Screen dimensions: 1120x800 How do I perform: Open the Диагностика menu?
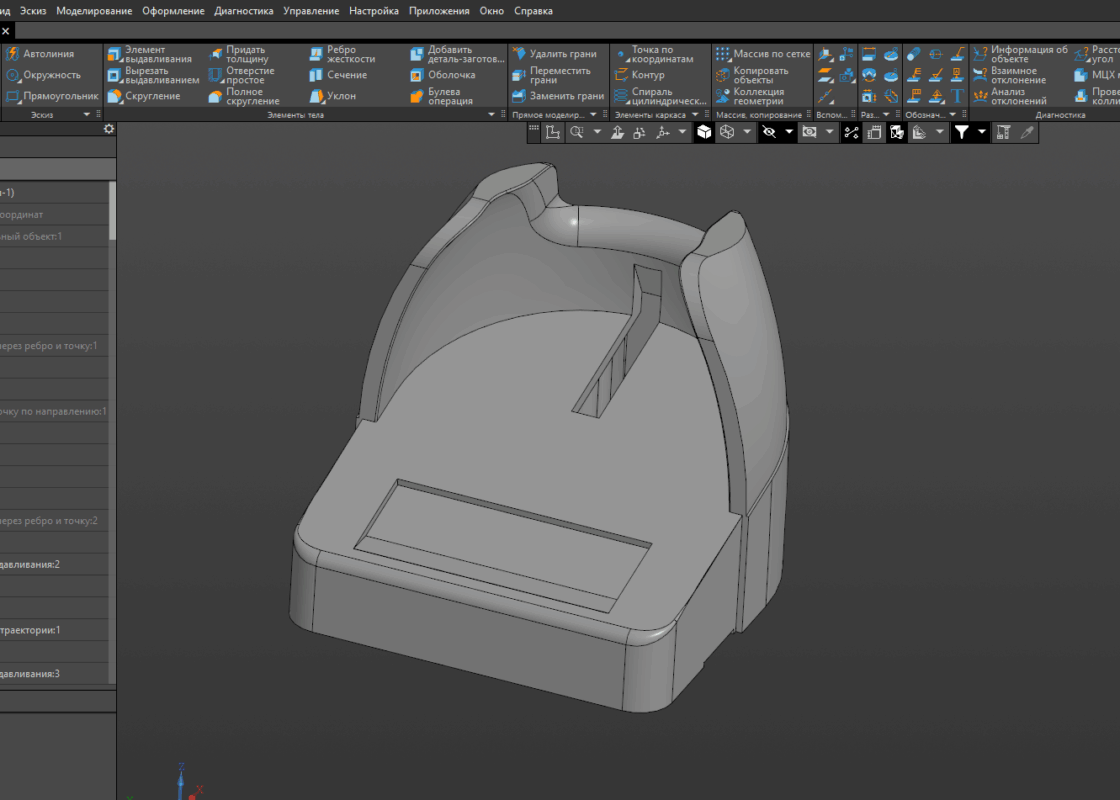tap(243, 11)
